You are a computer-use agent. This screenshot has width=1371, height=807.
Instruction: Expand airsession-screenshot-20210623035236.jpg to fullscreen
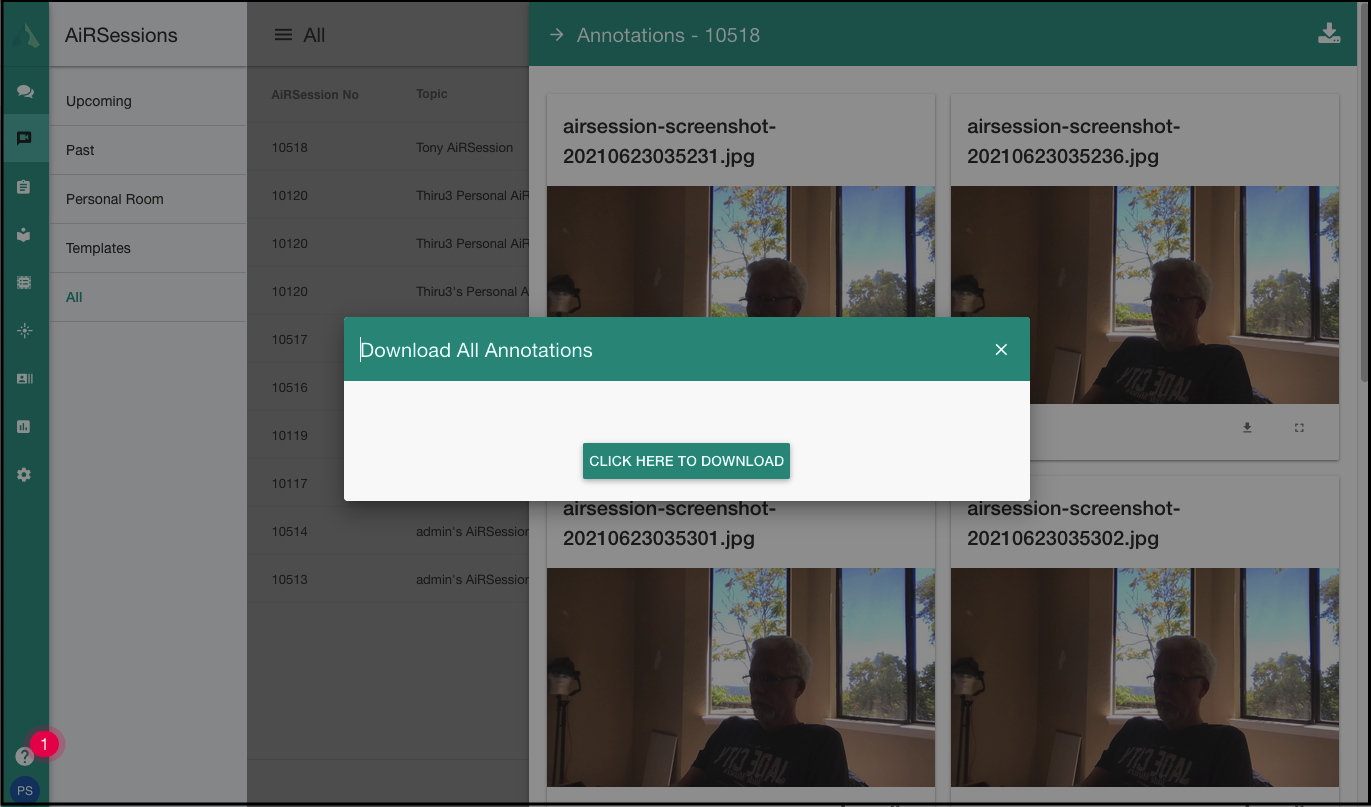pyautogui.click(x=1299, y=428)
